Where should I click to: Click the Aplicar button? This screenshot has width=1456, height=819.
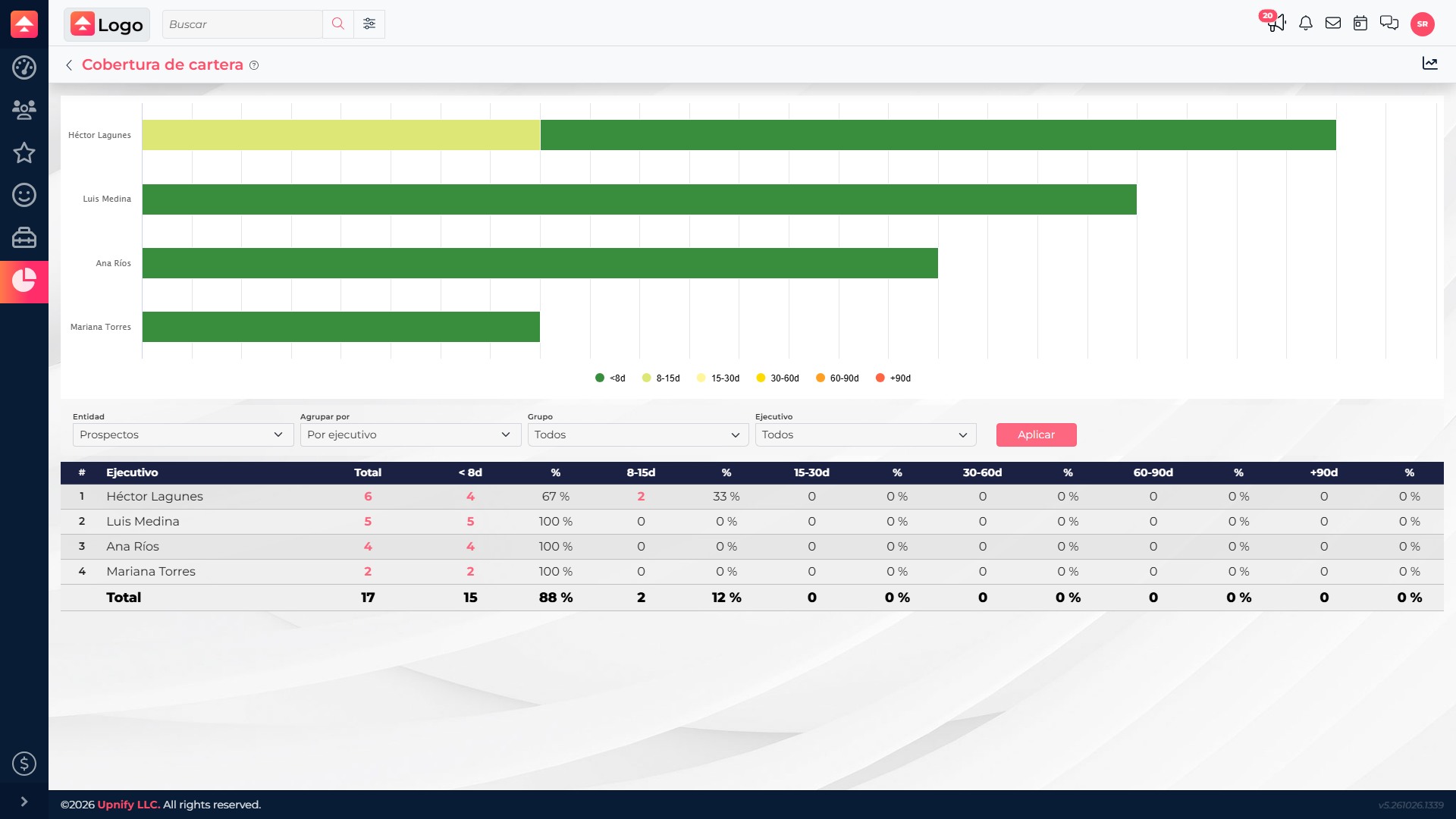click(x=1036, y=435)
